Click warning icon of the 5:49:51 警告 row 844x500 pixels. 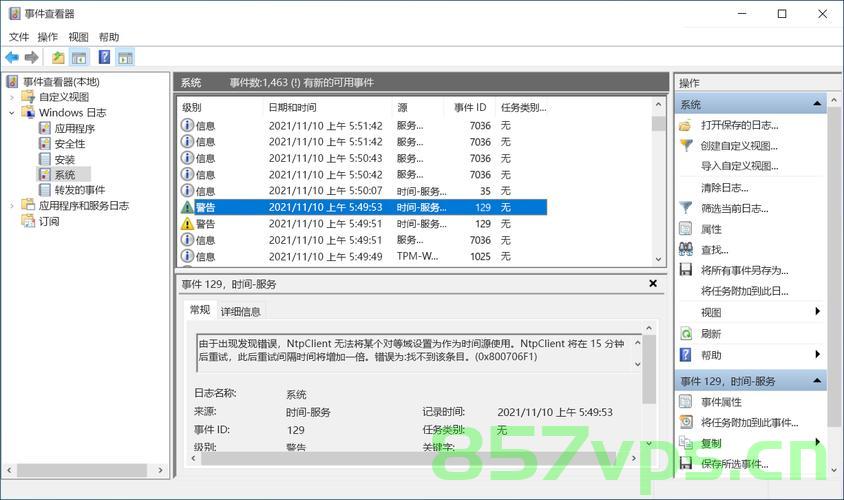(187, 223)
